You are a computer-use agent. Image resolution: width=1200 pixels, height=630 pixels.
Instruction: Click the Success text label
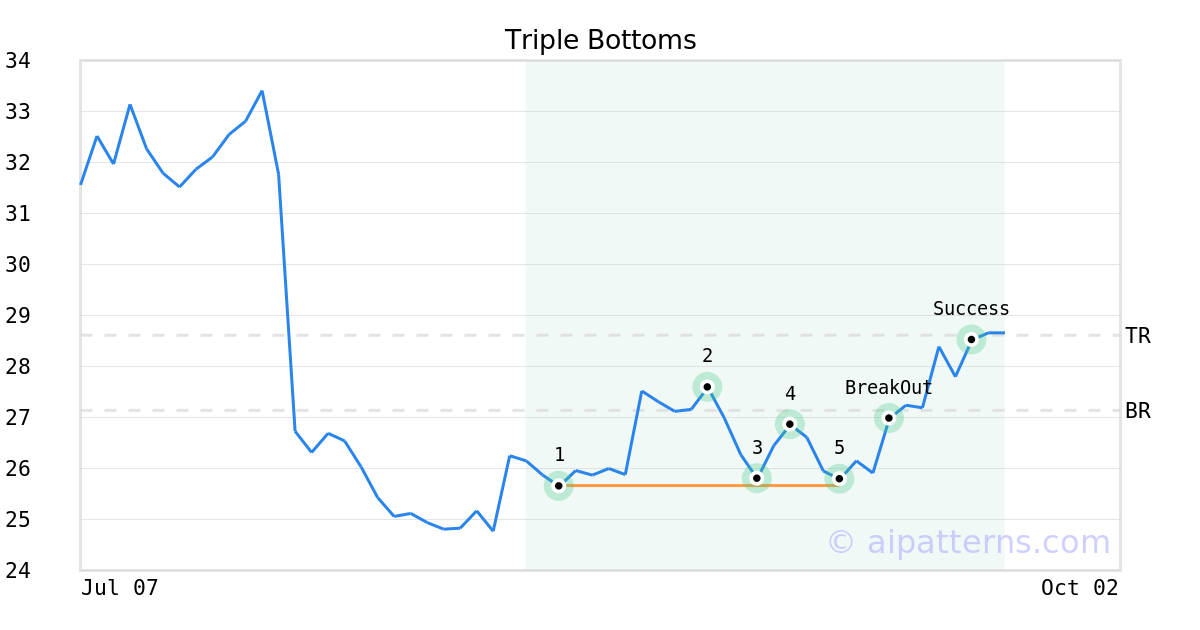click(971, 309)
